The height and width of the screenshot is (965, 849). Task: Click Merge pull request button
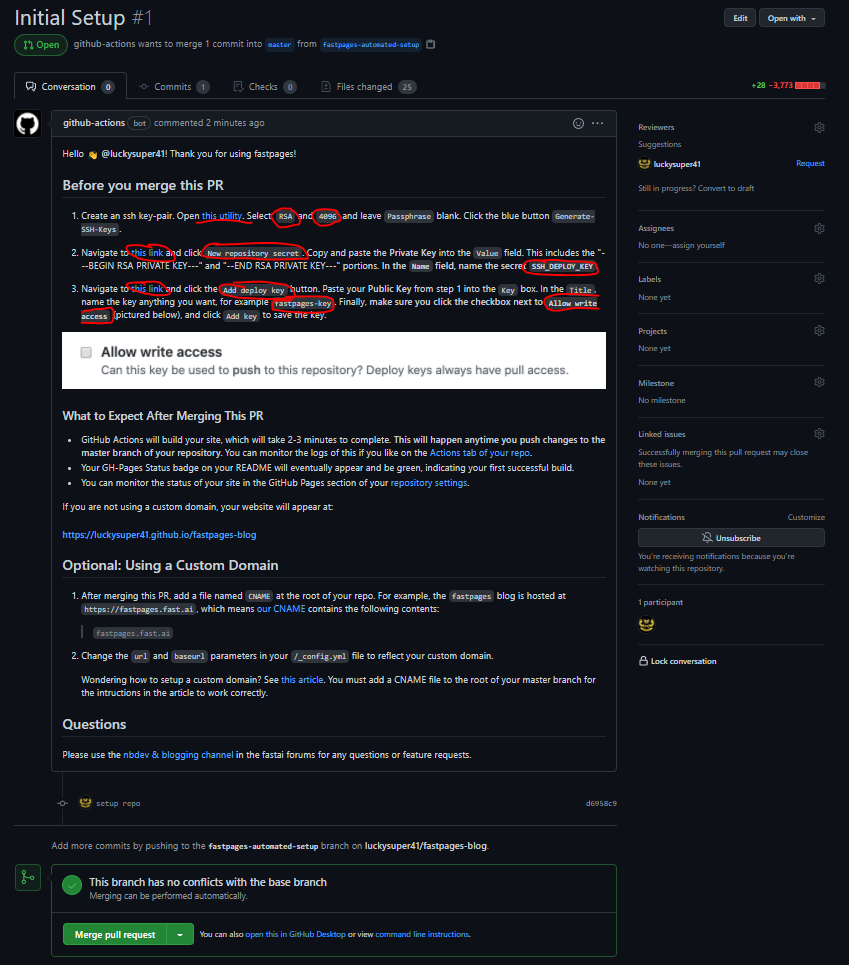pyautogui.click(x=114, y=934)
